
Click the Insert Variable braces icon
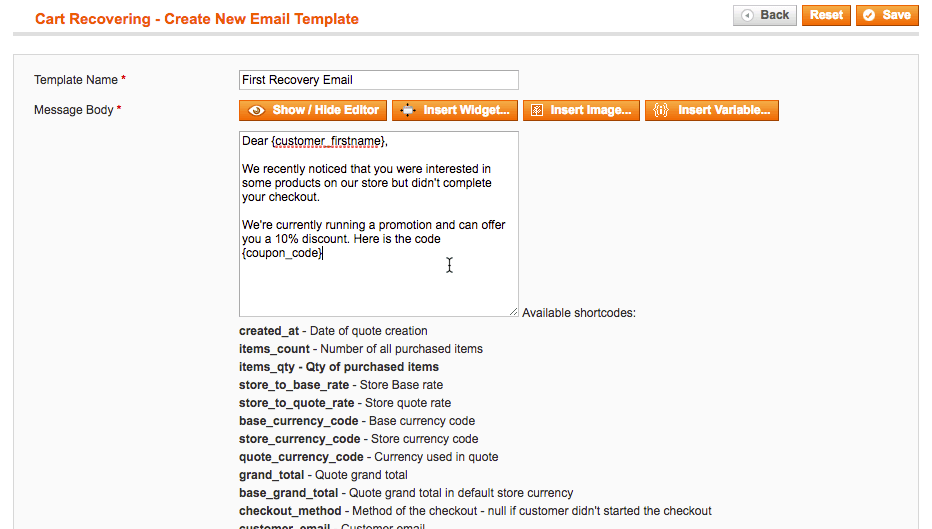point(660,110)
